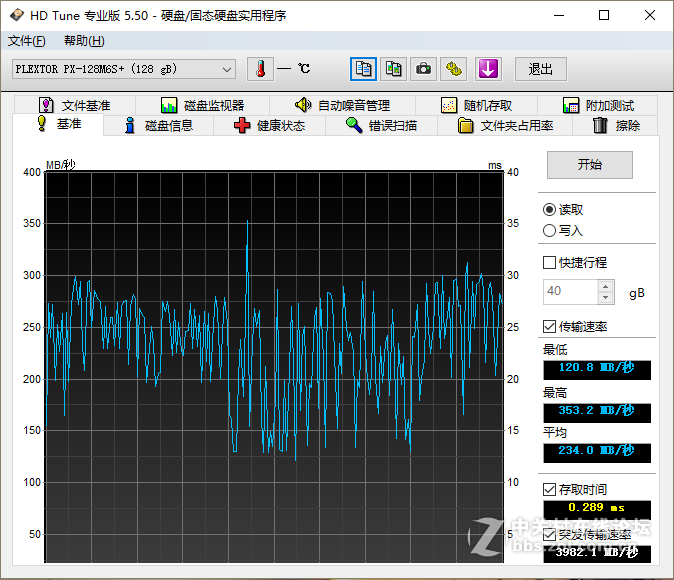Click the burst rate 3982.1 MB/秒 value

pyautogui.click(x=597, y=554)
